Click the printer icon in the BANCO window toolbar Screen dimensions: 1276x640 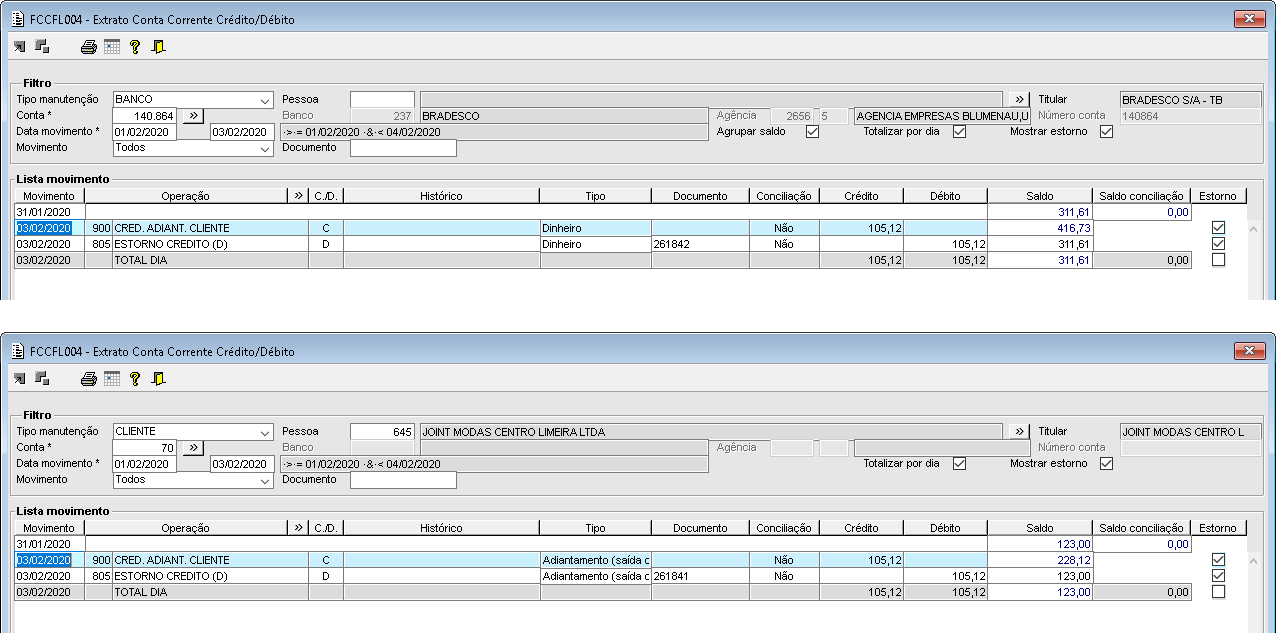pos(88,46)
